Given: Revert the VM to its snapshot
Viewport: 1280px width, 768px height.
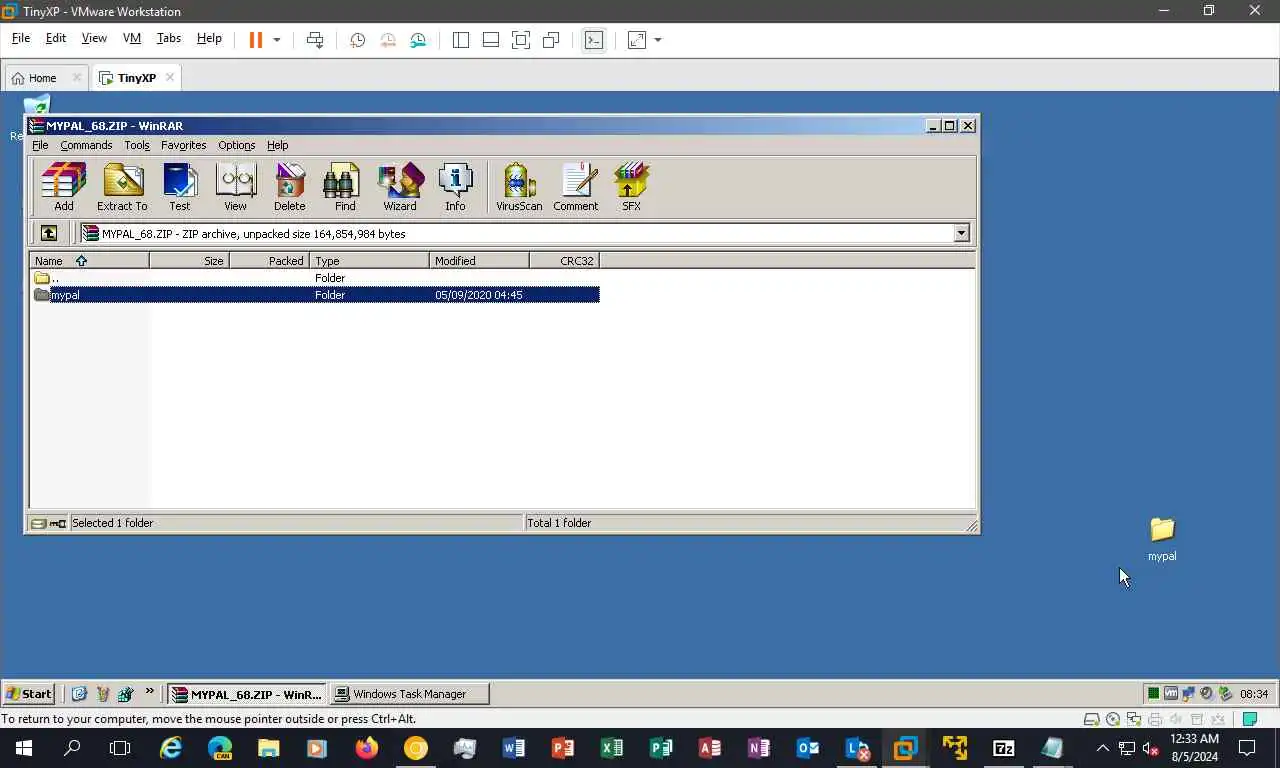Looking at the screenshot, I should 388,40.
